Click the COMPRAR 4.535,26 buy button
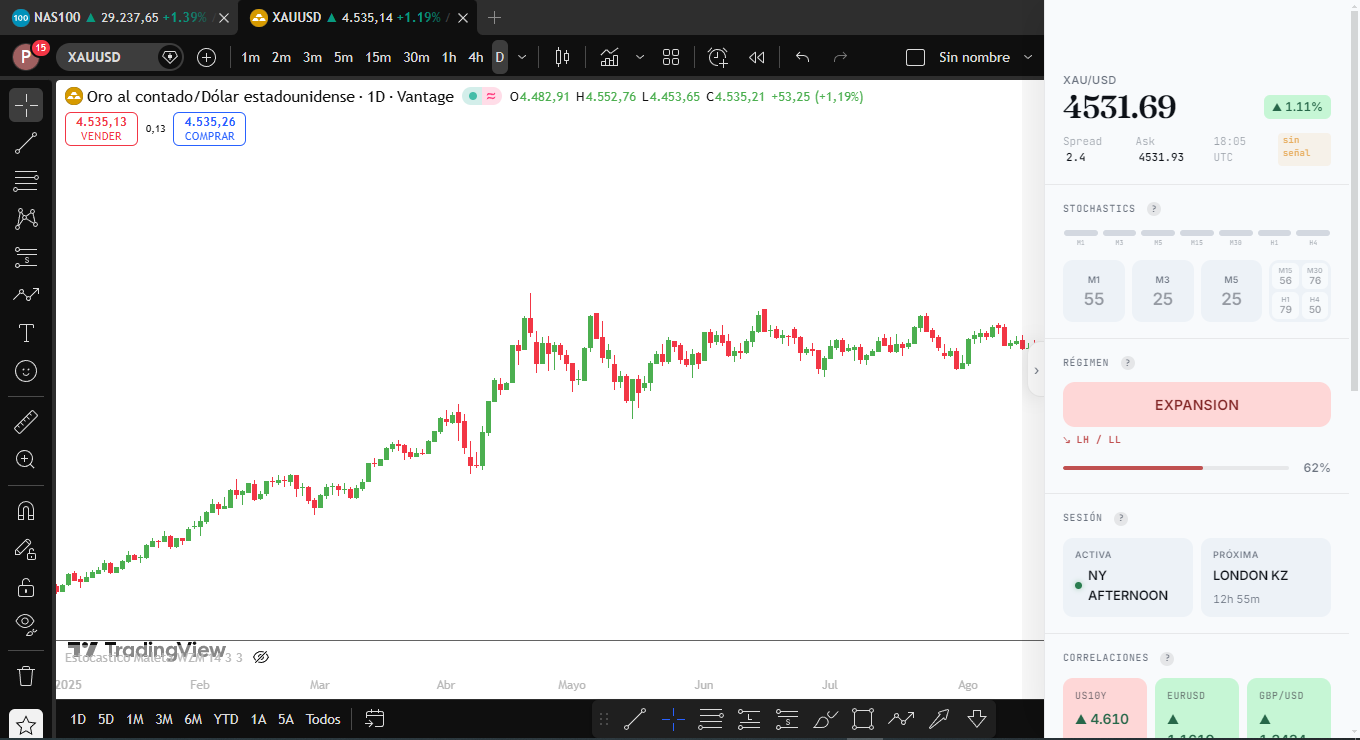Viewport: 1360px width, 740px height. (x=209, y=129)
